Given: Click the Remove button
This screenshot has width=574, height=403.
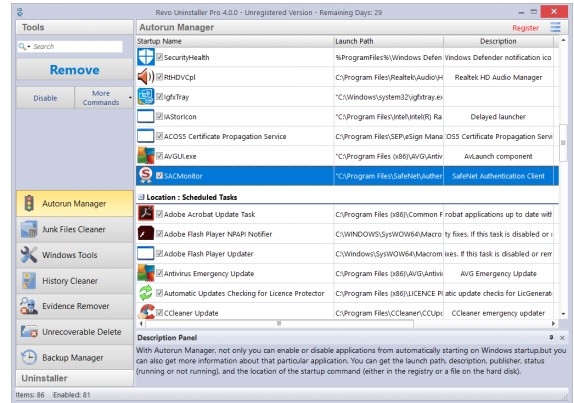Looking at the screenshot, I should point(74,70).
